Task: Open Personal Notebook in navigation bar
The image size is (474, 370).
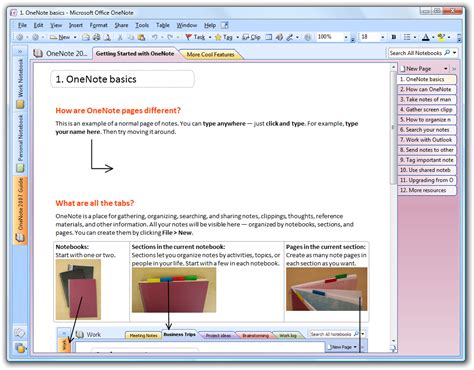Action: coord(21,143)
